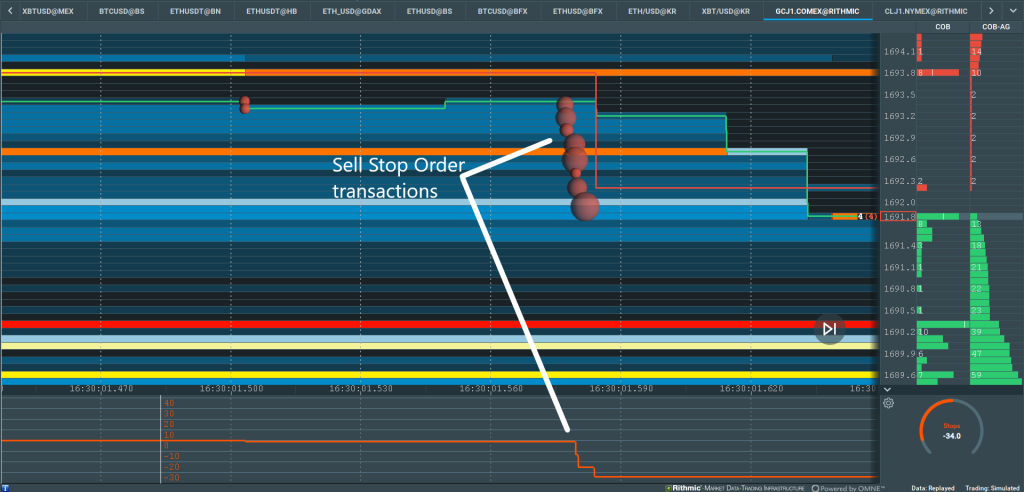Screen dimensions: 1024x492
Task: Click the 1692.0 price level
Action: (x=898, y=203)
